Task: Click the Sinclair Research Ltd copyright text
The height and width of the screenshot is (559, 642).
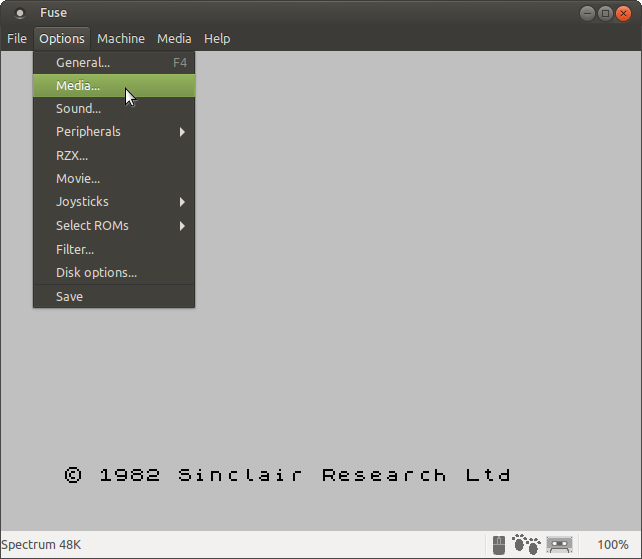Action: click(x=287, y=475)
